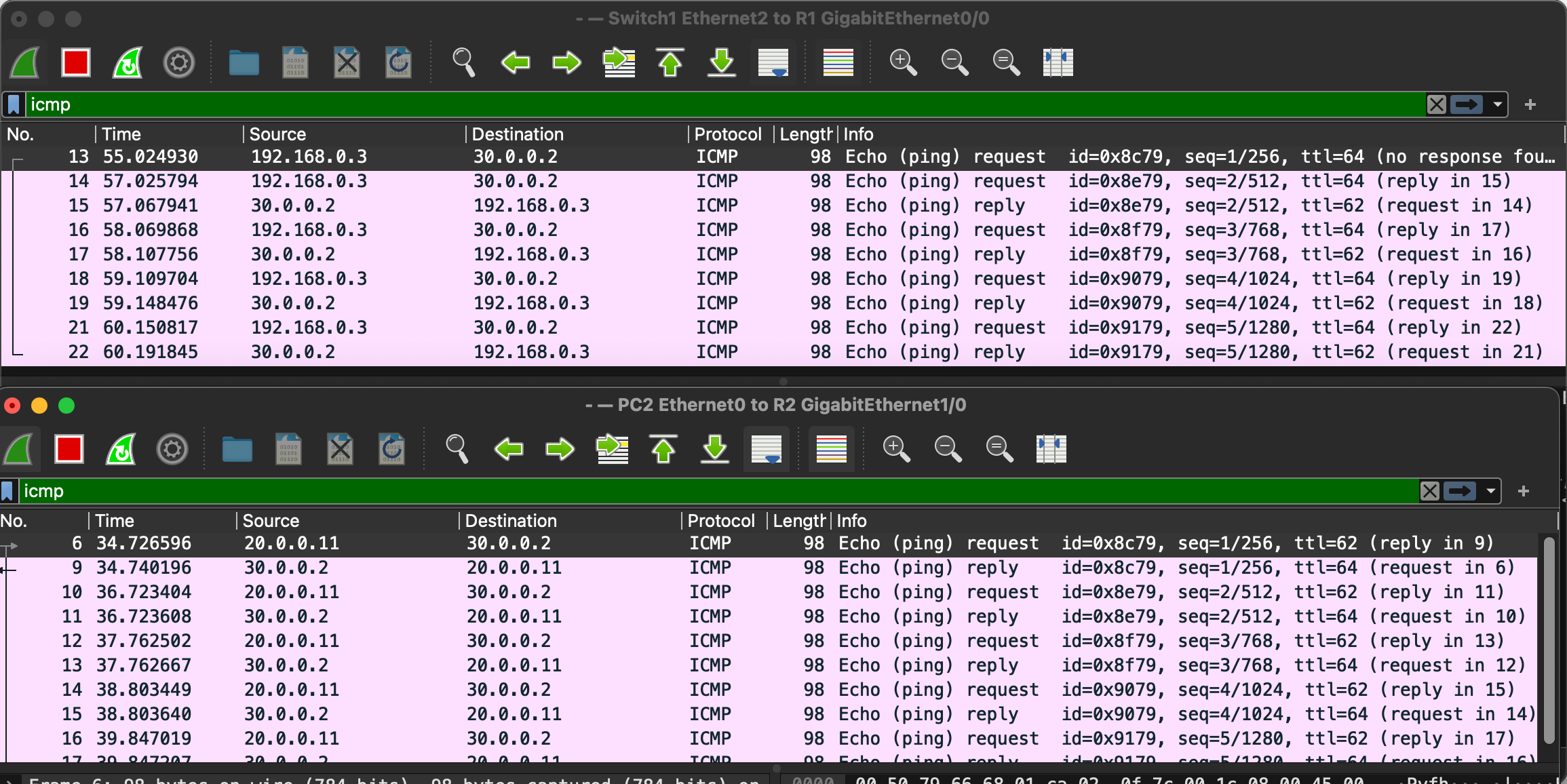
Task: Sort by Protocol column in bottom window
Action: tap(720, 521)
